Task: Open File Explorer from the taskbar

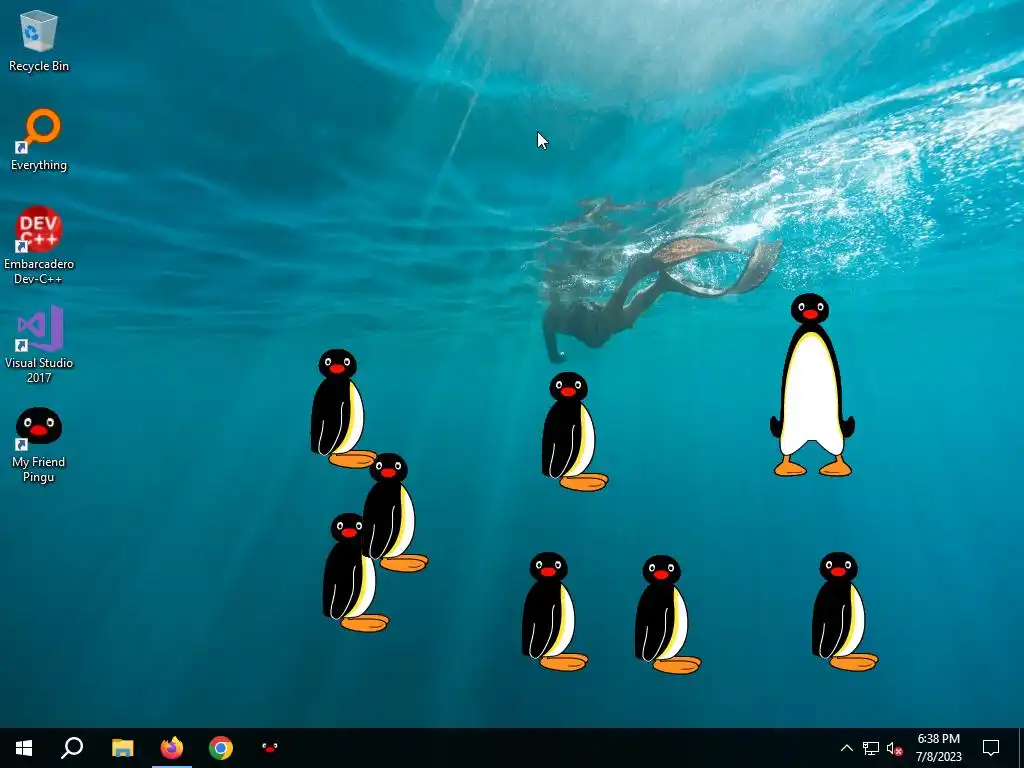Action: pyautogui.click(x=122, y=748)
